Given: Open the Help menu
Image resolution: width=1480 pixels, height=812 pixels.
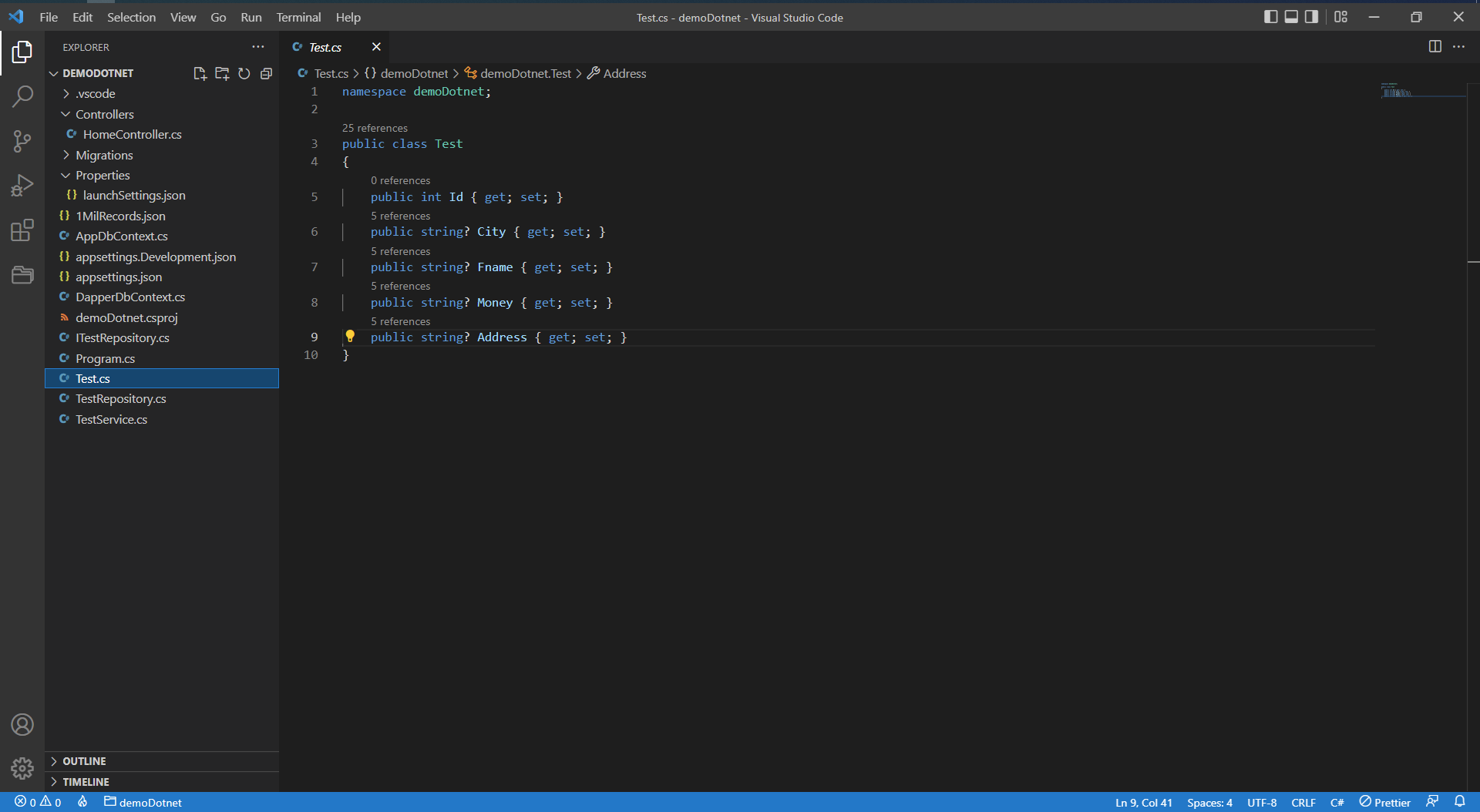Looking at the screenshot, I should point(348,17).
